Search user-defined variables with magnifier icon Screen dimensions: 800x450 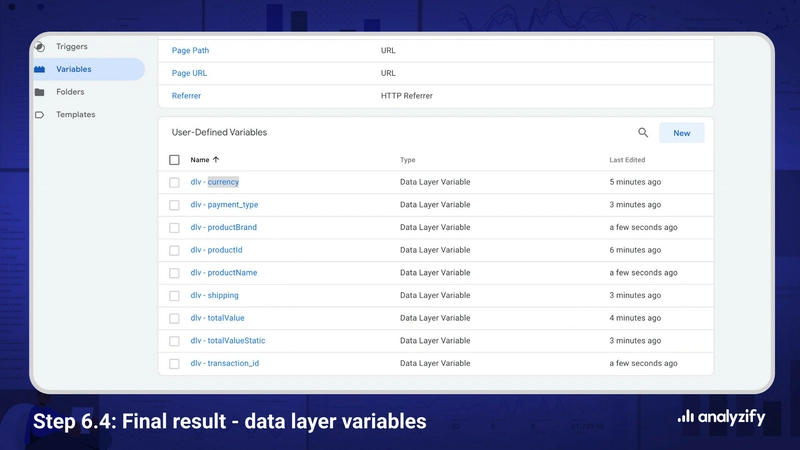[643, 133]
